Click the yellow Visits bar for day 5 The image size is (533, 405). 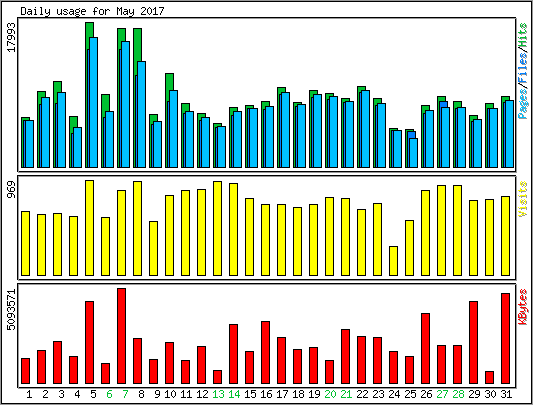point(89,228)
